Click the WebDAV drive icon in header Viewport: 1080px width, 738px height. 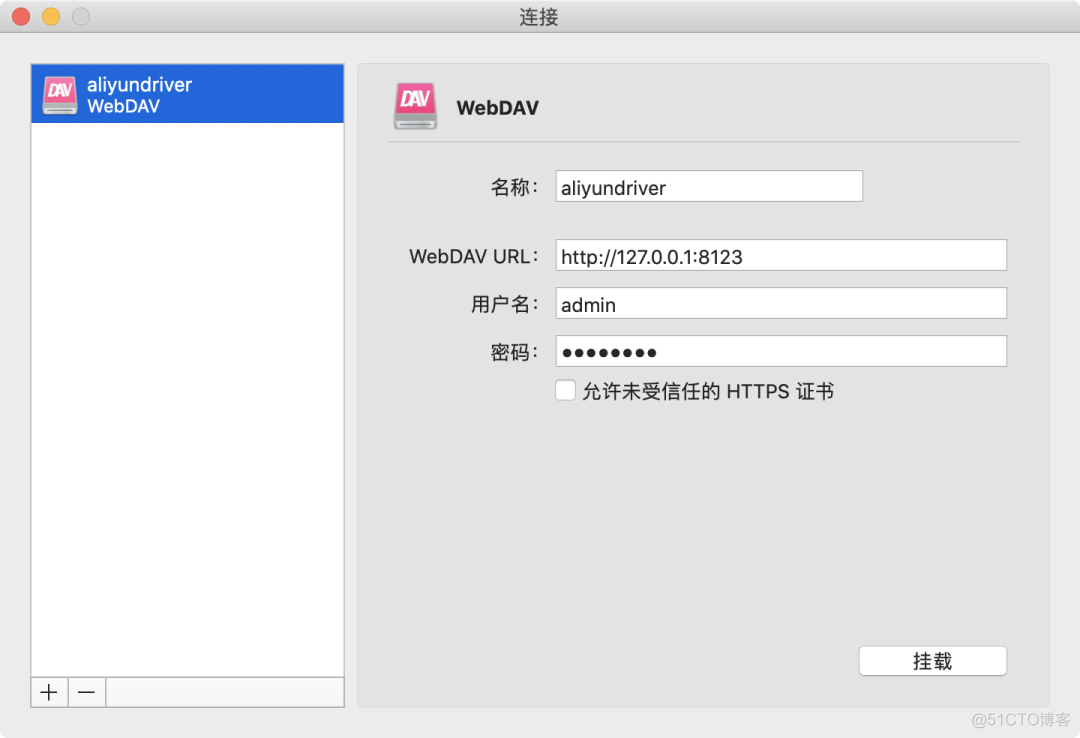415,106
